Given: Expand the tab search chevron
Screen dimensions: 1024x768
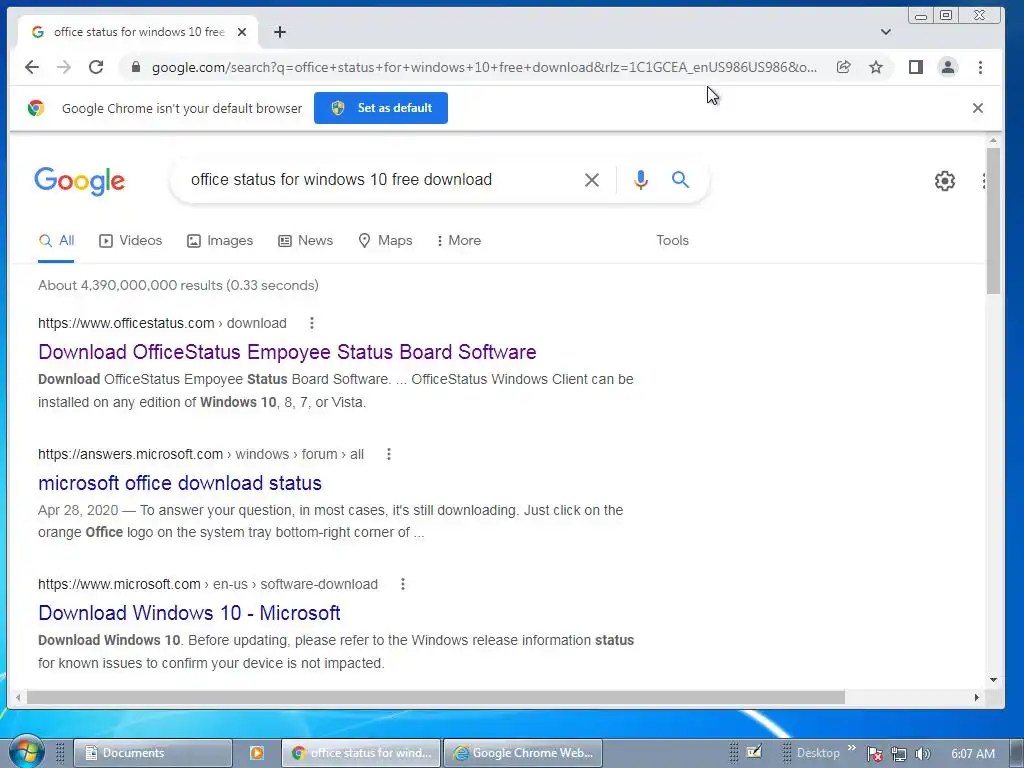Looking at the screenshot, I should click(x=886, y=32).
